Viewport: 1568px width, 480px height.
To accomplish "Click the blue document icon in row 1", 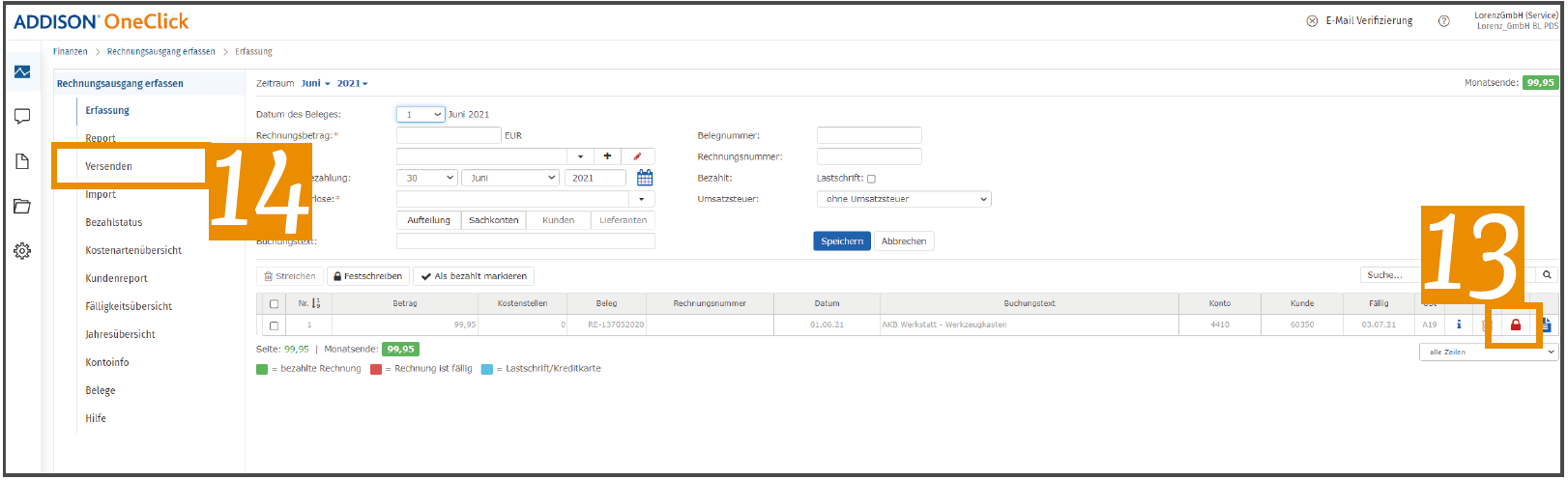I will [1546, 325].
